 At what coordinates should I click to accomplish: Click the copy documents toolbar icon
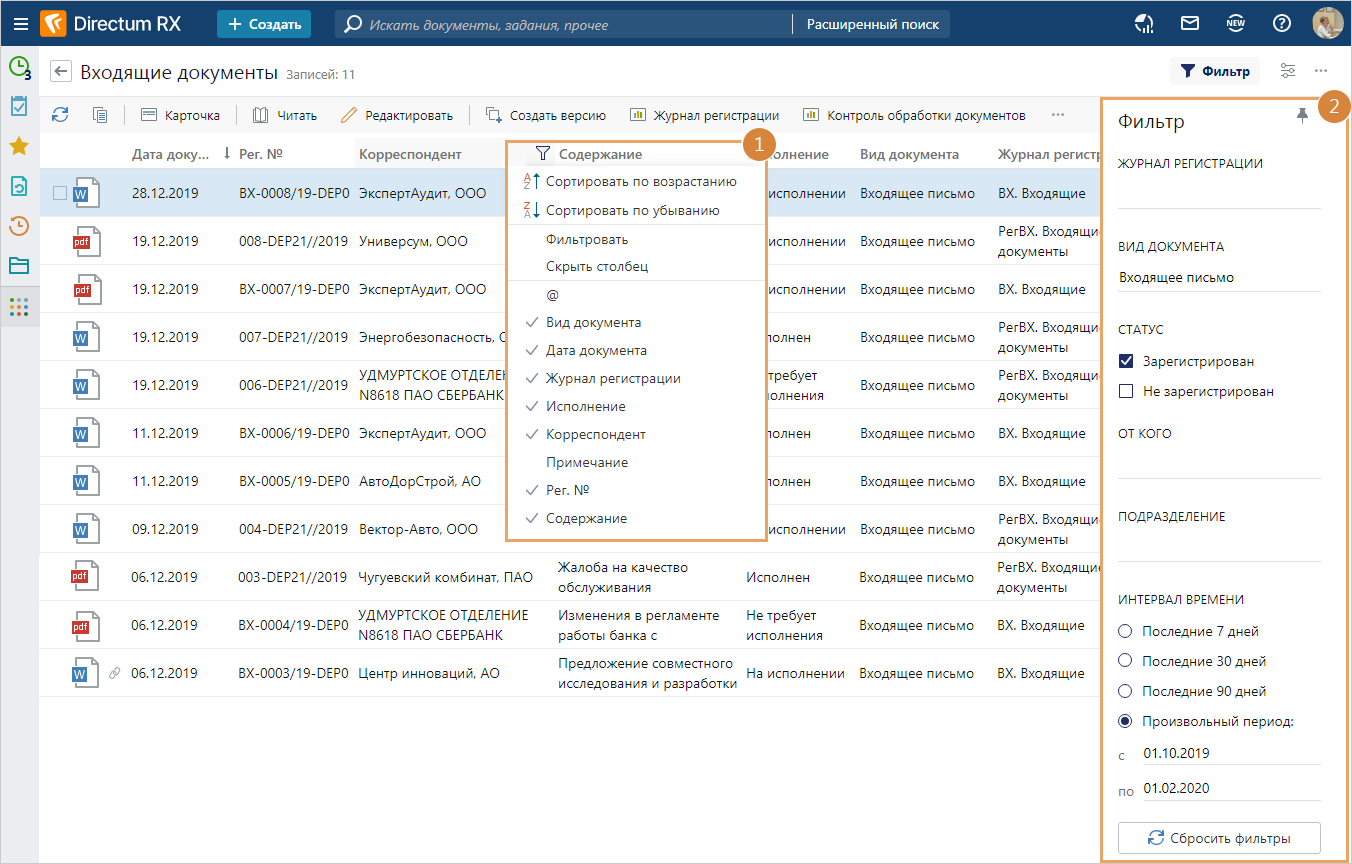coord(100,115)
